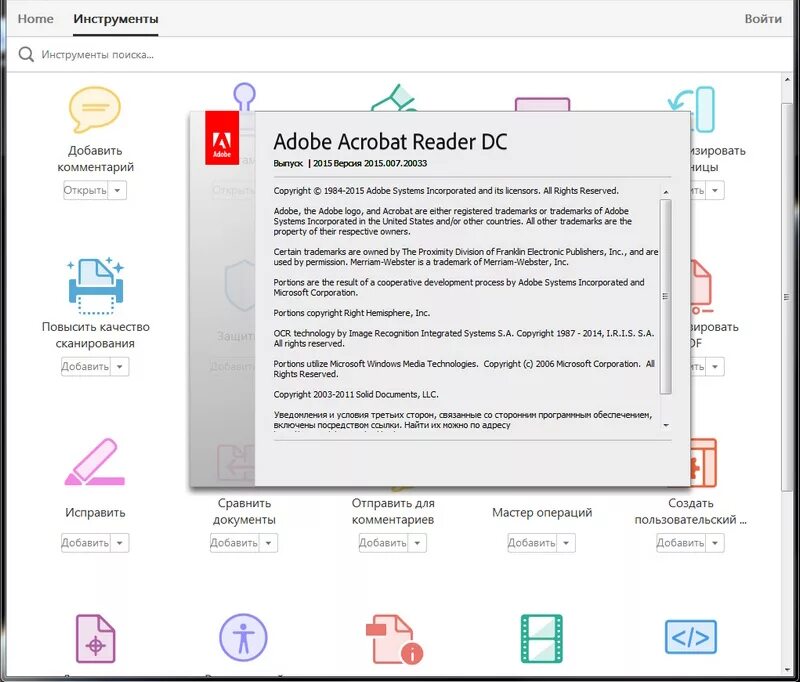Click the Исправить label
This screenshot has width=800, height=682.
pyautogui.click(x=95, y=513)
